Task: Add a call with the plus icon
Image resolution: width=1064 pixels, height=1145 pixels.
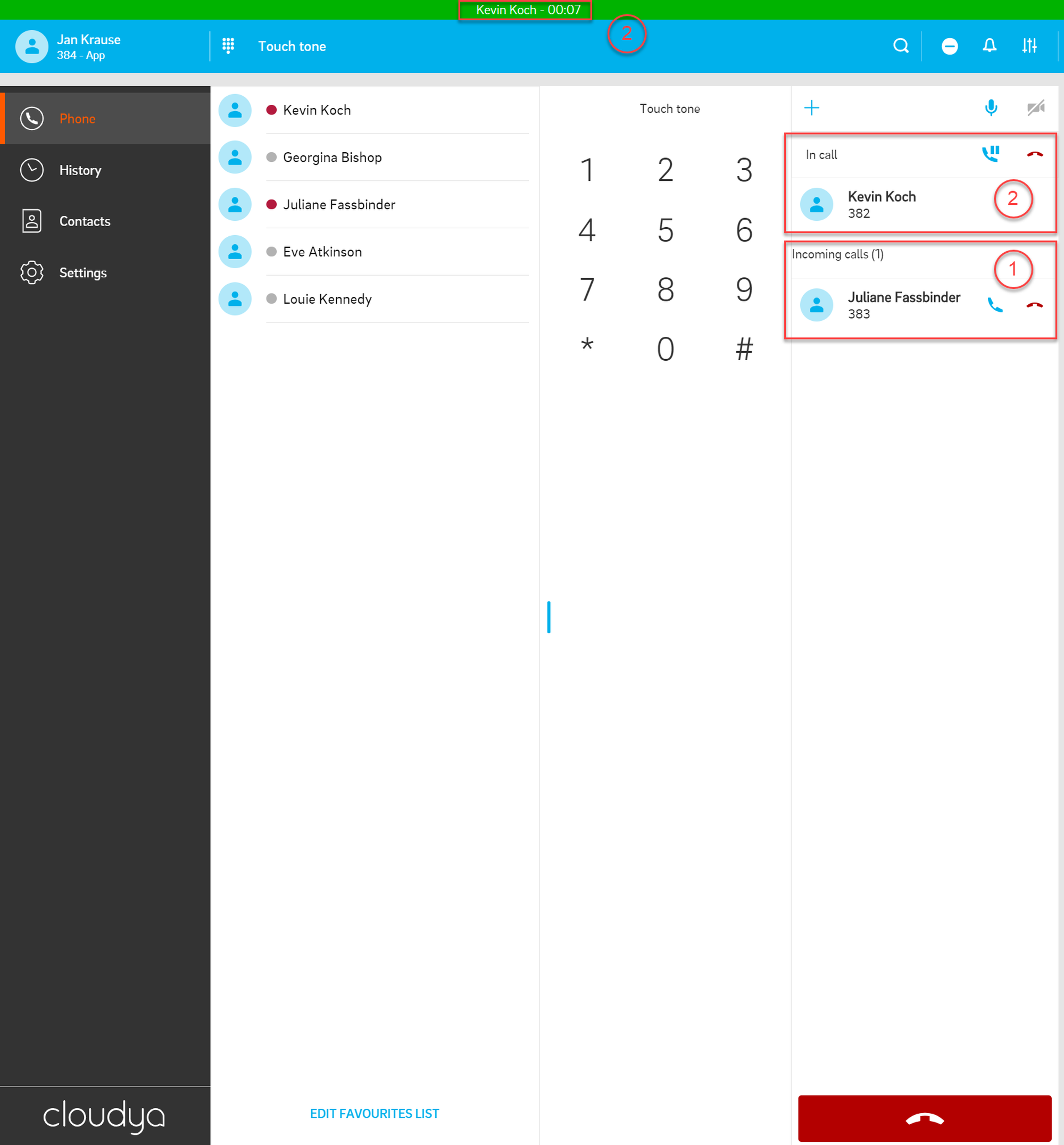Action: coord(811,107)
